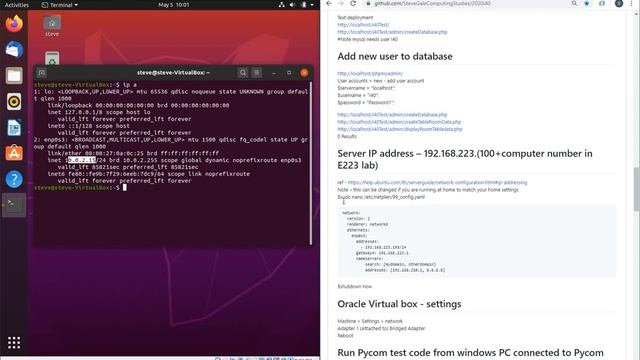Open the browser three-dot menu
This screenshot has width=640, height=360.
(x=631, y=4)
